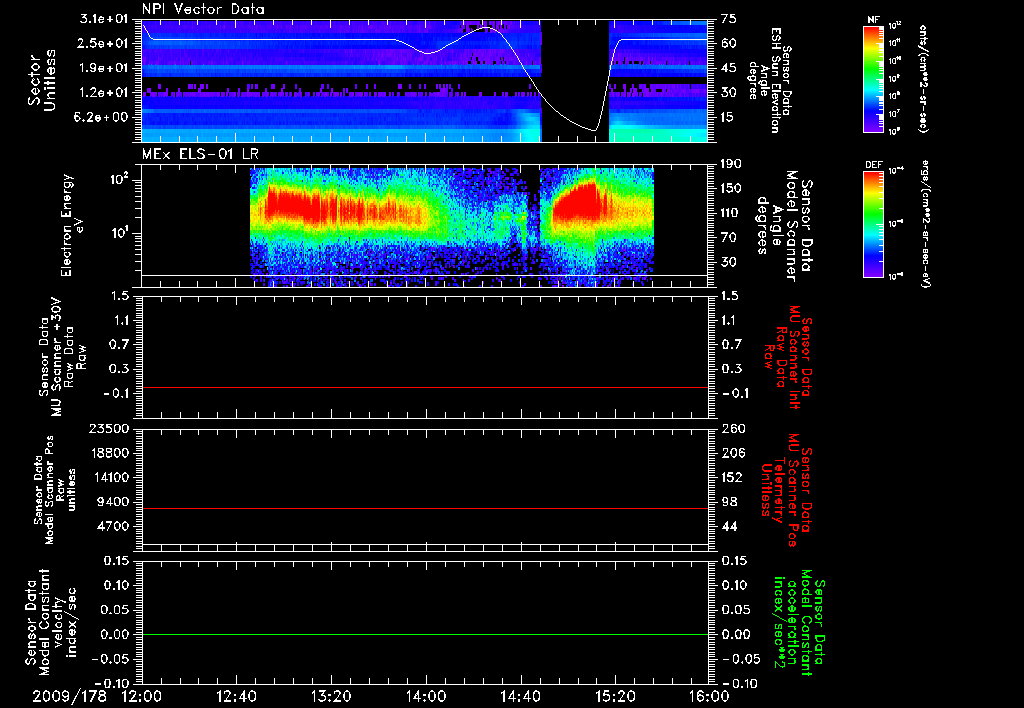Click the red MU Scanner Pos Telemetry label

[786, 490]
